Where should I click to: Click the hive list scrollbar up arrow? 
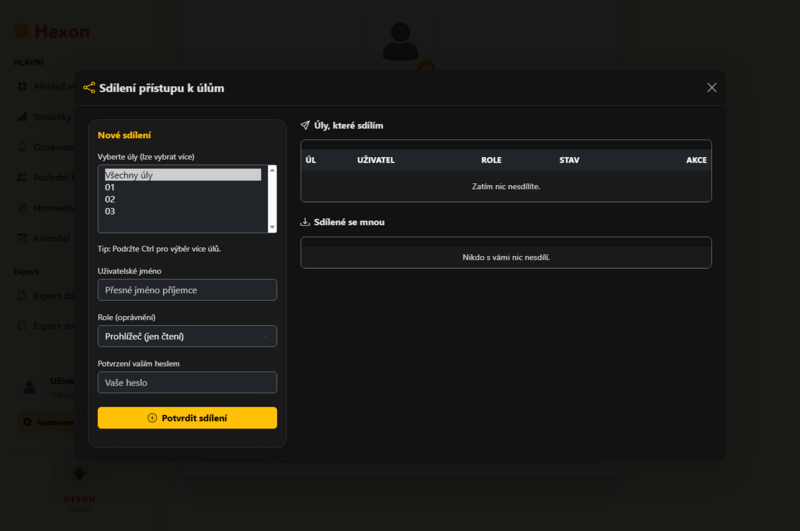click(272, 170)
